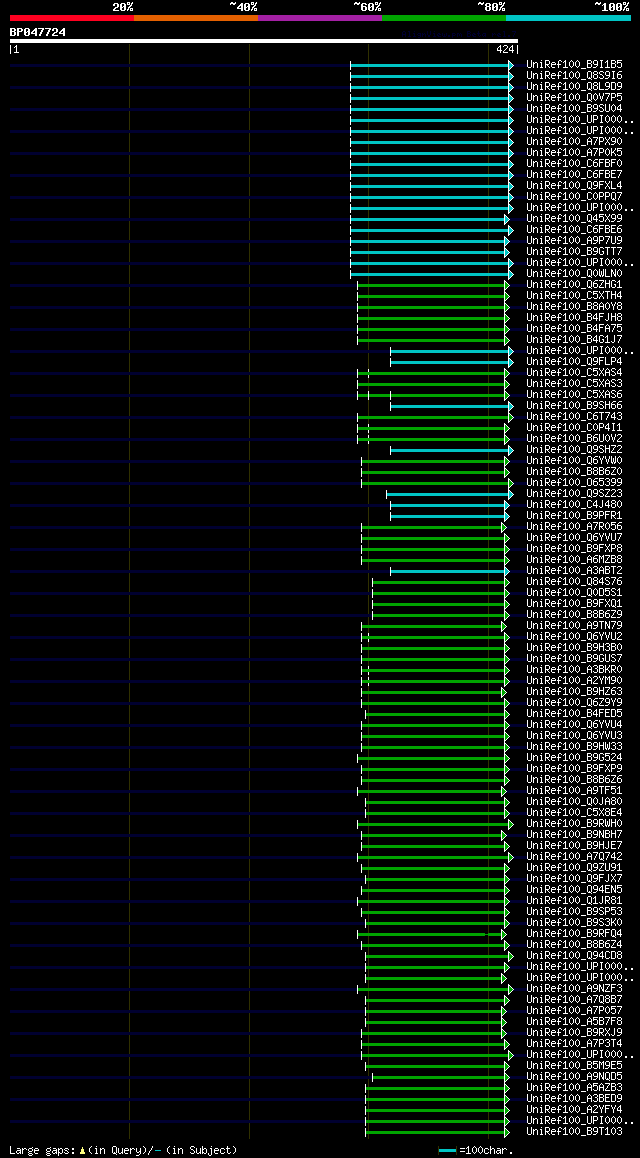640x1158 pixels.
Task: Click the green ~80% identity legend segment
Action: point(444,17)
